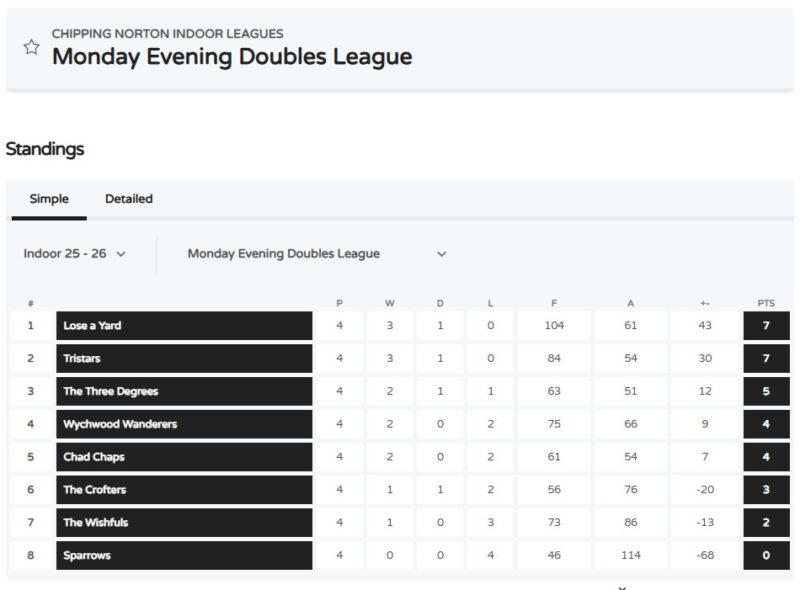Open the Detailed standings tab
The image size is (800, 590).
pyautogui.click(x=129, y=199)
